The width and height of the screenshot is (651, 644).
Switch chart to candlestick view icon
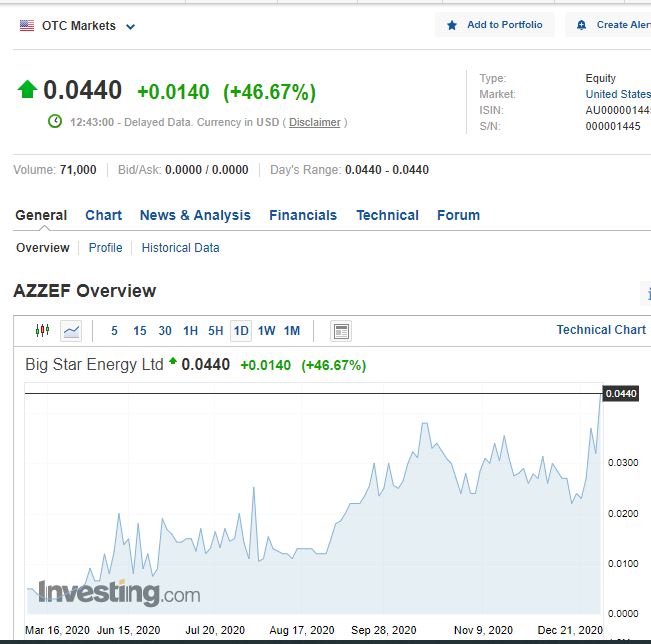pos(42,331)
